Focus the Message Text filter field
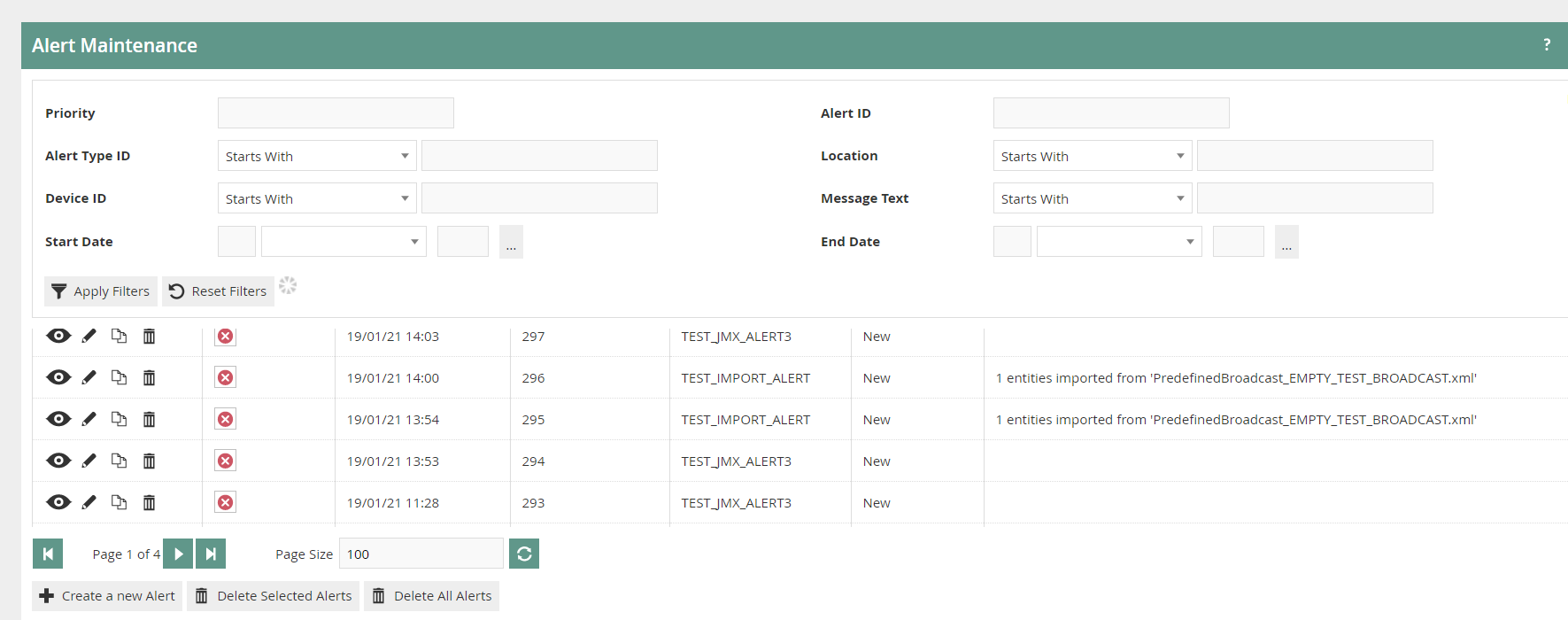 (1315, 198)
